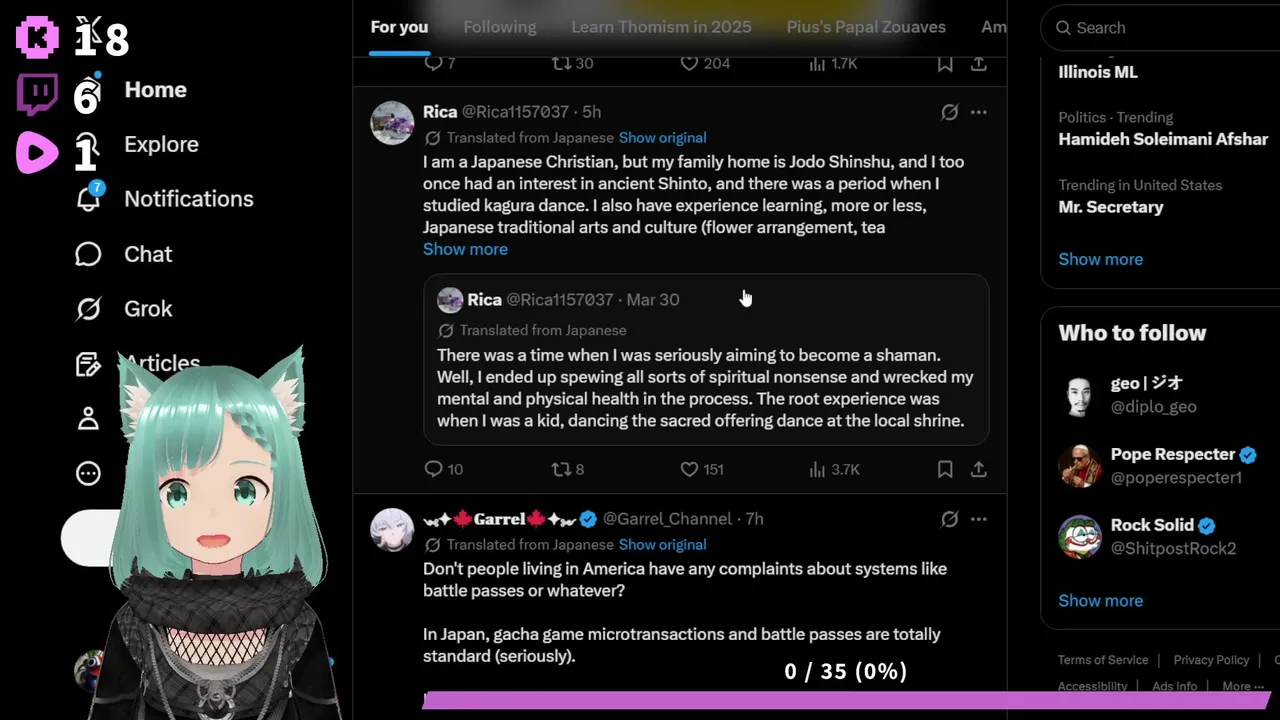The height and width of the screenshot is (720, 1280).
Task: Expand trending list with Show more
Action: tap(1100, 259)
